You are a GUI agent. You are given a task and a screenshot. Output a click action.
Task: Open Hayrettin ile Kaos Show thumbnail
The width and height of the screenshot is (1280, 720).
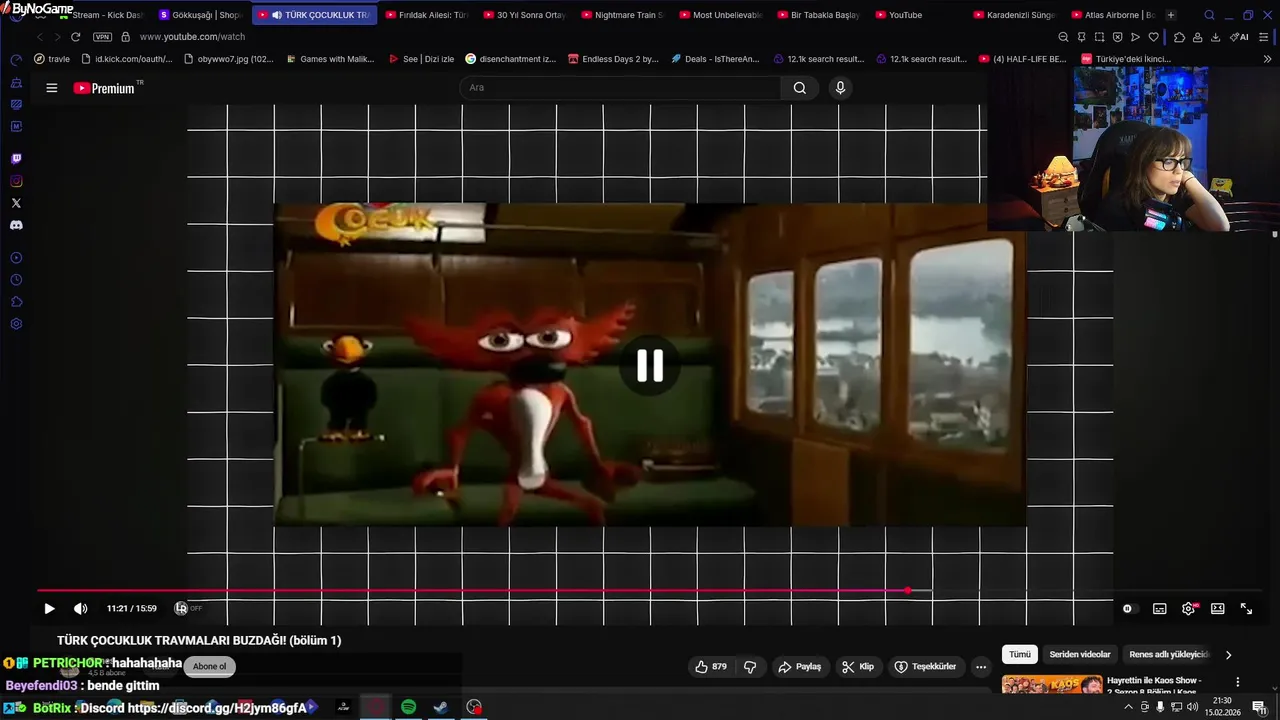pos(1052,686)
